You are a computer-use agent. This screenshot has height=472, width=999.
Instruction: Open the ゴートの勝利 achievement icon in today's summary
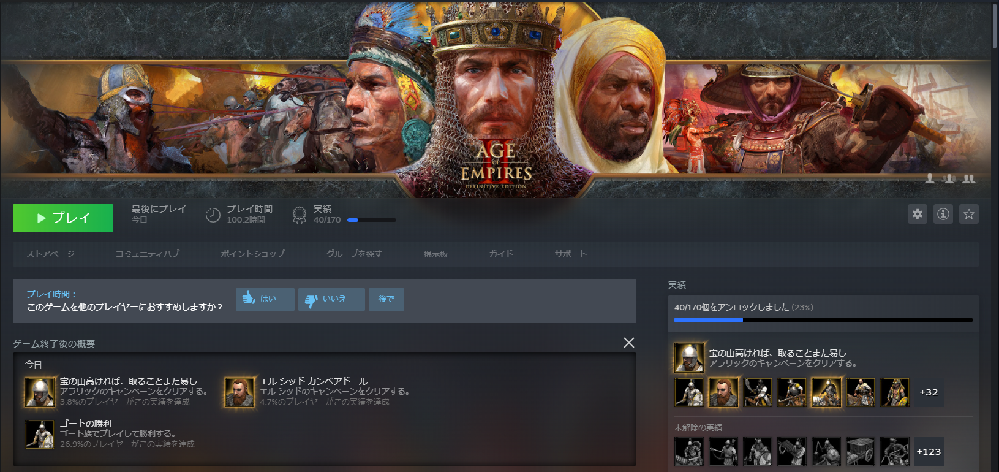point(40,434)
